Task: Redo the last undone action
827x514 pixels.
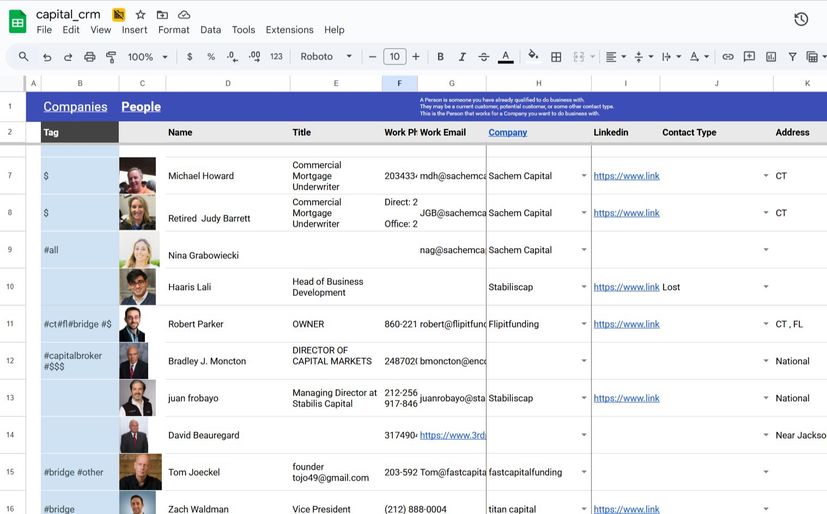Action: click(x=68, y=57)
